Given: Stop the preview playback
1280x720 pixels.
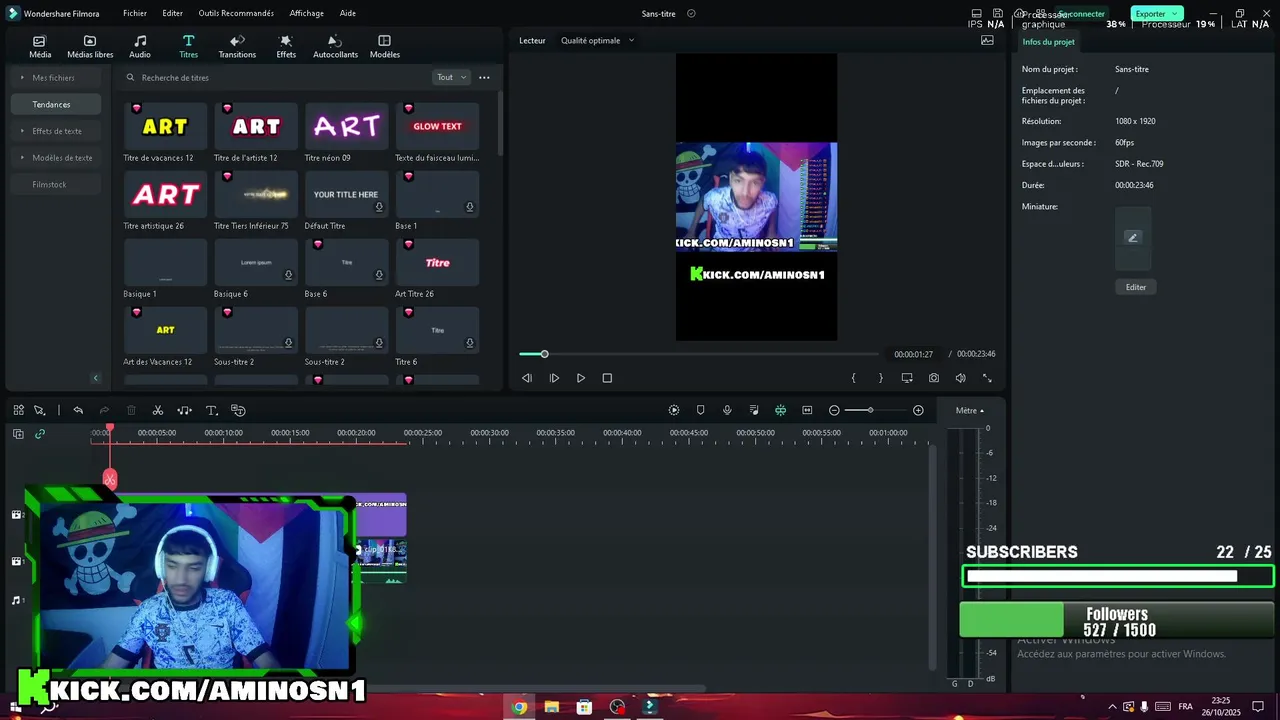Looking at the screenshot, I should click(607, 378).
